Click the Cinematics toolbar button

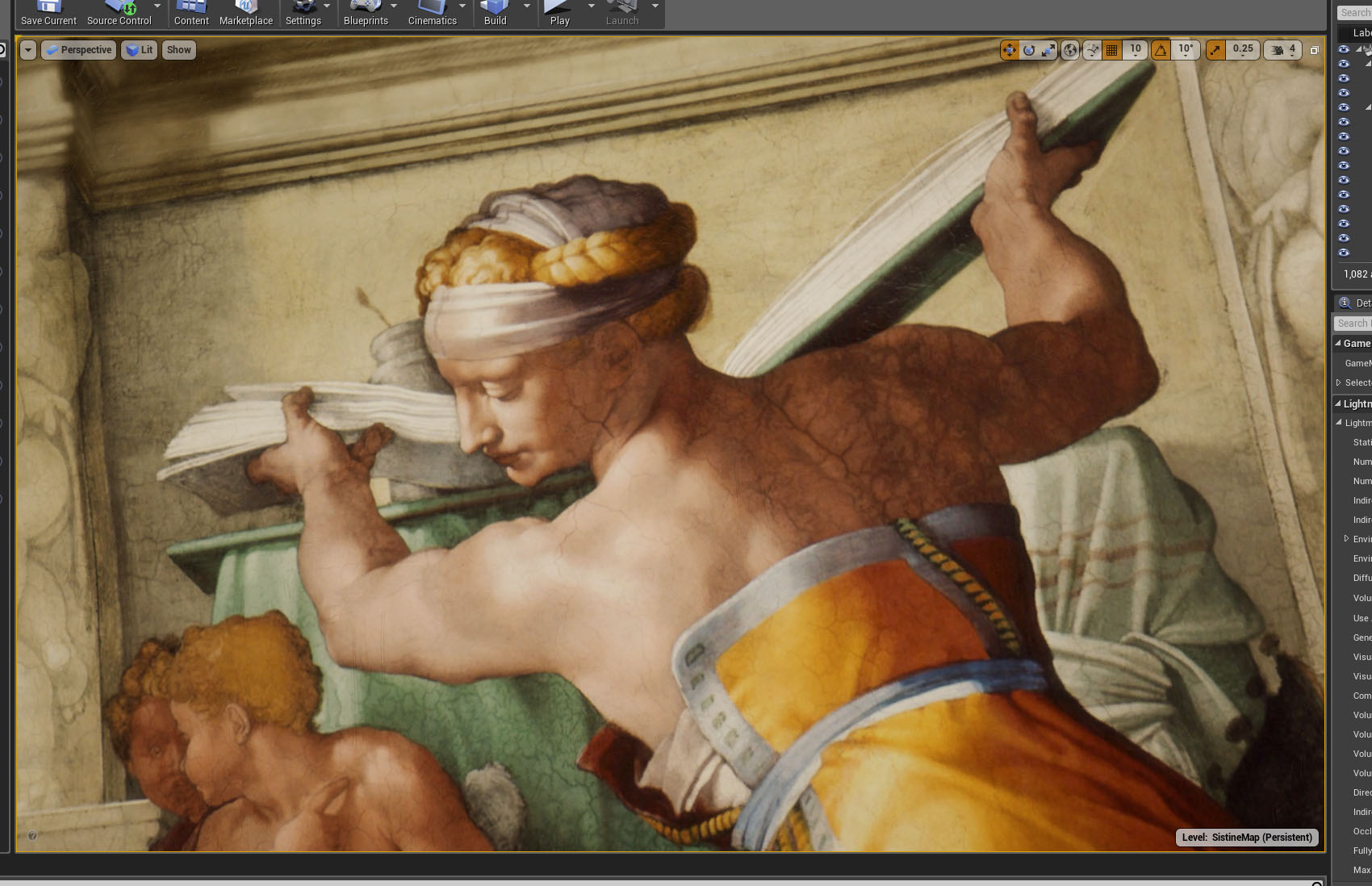[433, 14]
